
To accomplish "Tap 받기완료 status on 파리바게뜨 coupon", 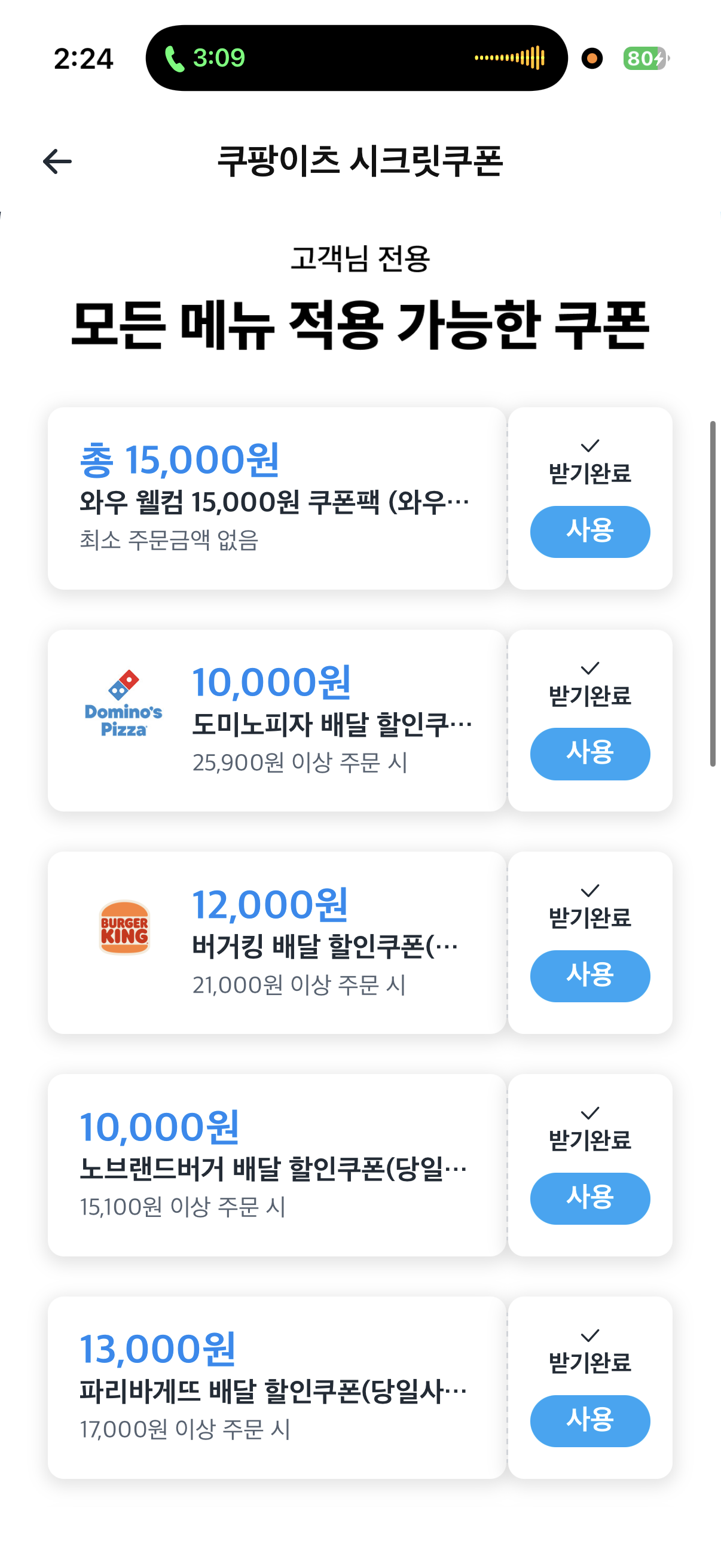I will tap(589, 1362).
